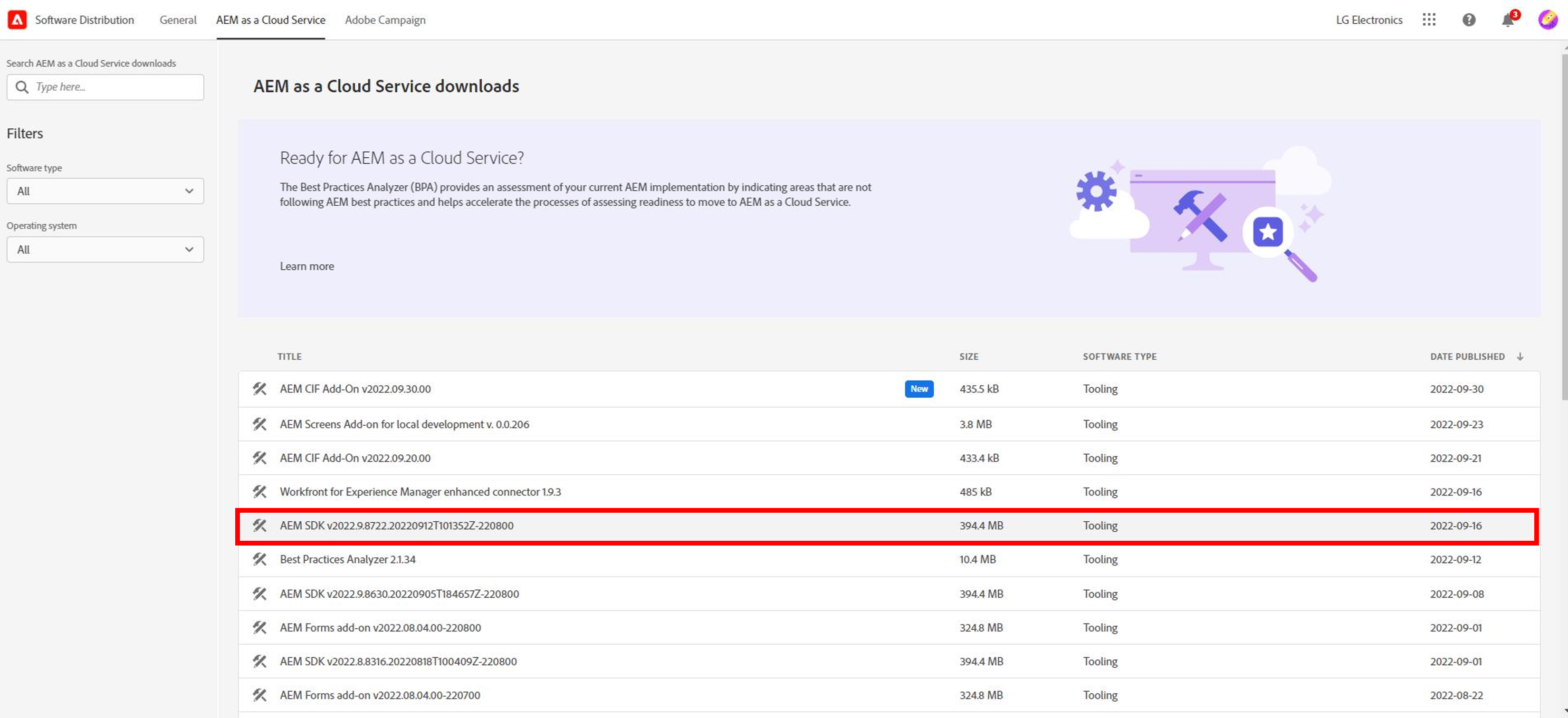Click the Date Published sort arrow
1568x718 pixels.
(1520, 356)
